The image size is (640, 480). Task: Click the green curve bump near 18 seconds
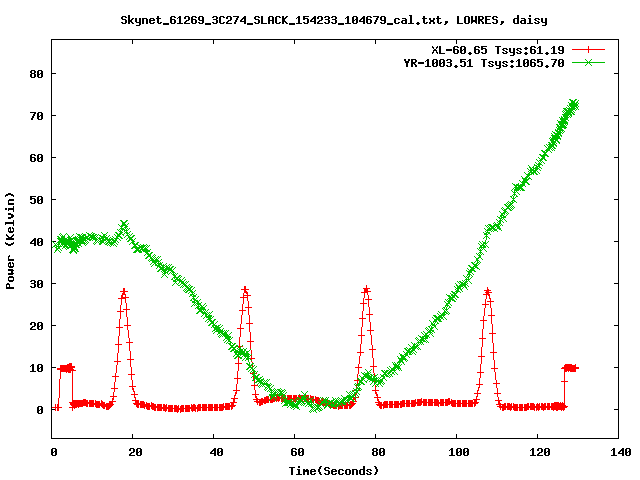[x=124, y=225]
